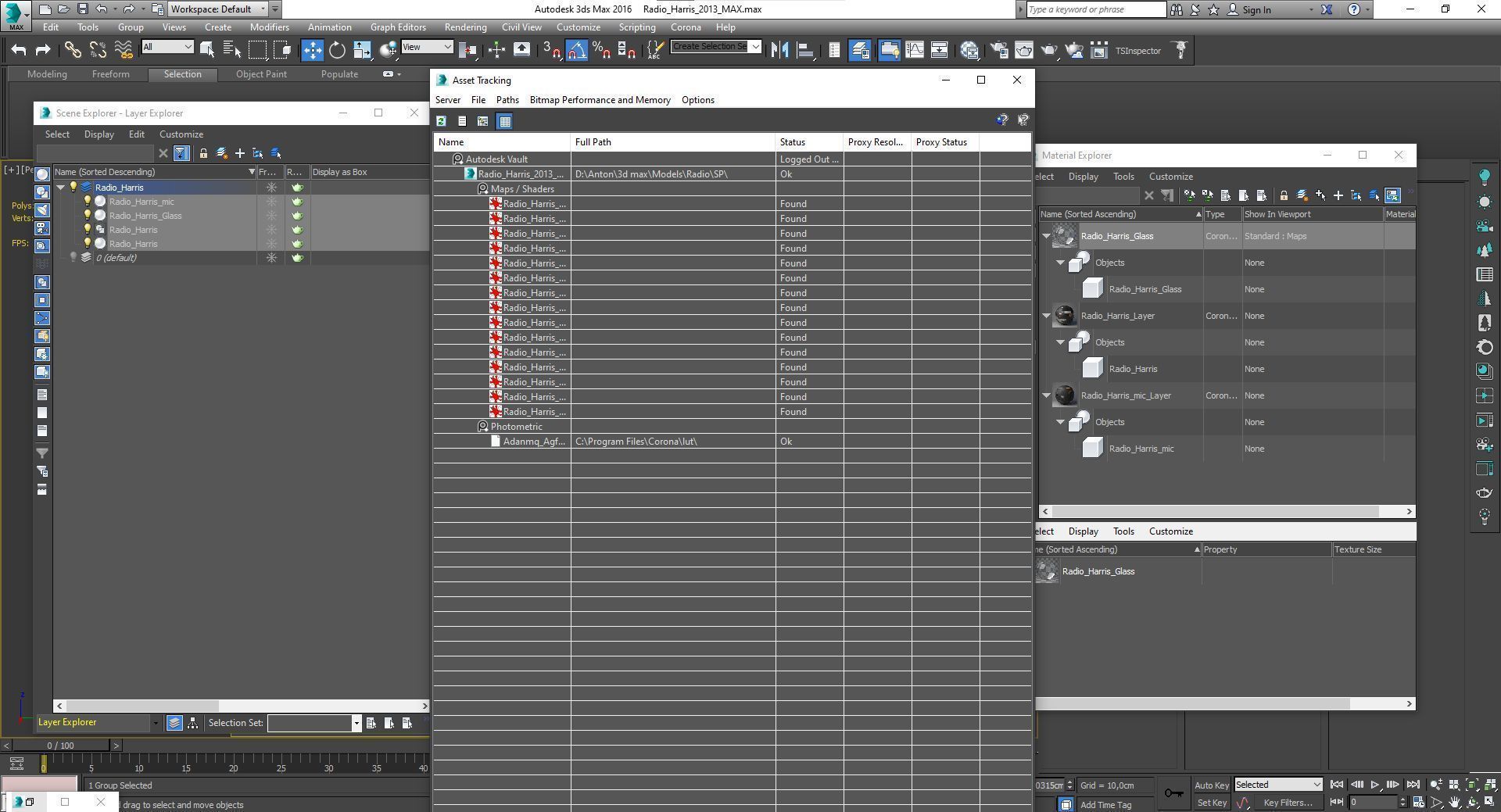Open the Schematic View from the toolbar

pyautogui.click(x=939, y=51)
